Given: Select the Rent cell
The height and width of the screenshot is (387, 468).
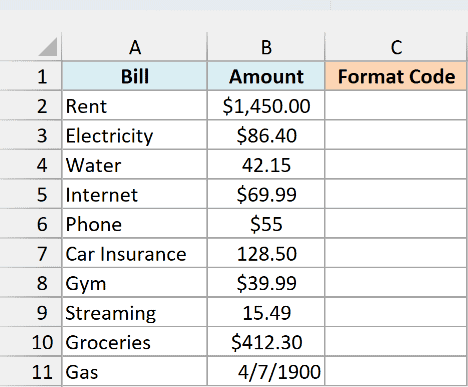Looking at the screenshot, I should 135,105.
